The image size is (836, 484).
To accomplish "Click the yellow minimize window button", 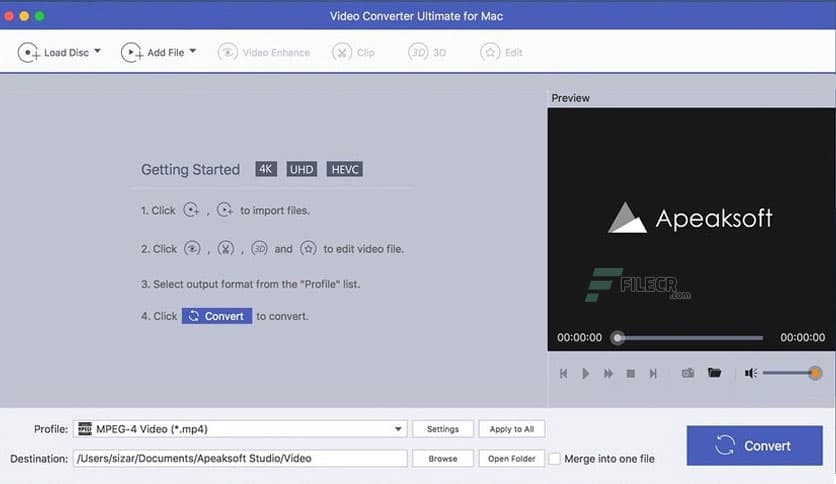I will 24,16.
